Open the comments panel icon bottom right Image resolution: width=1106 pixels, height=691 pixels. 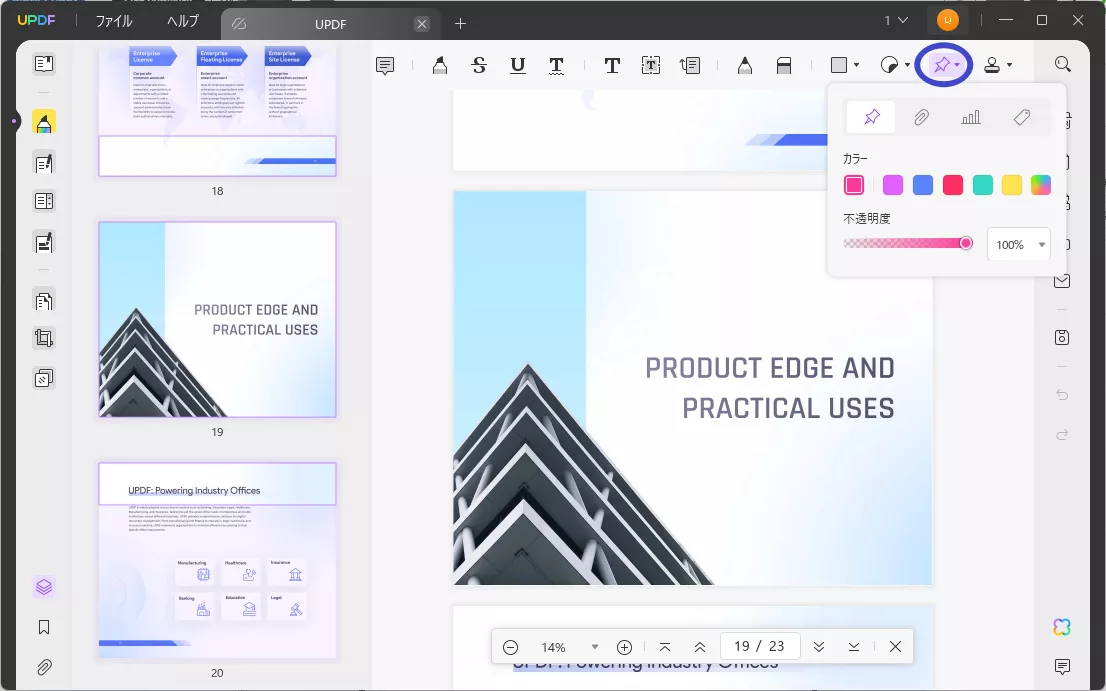pyautogui.click(x=1062, y=666)
